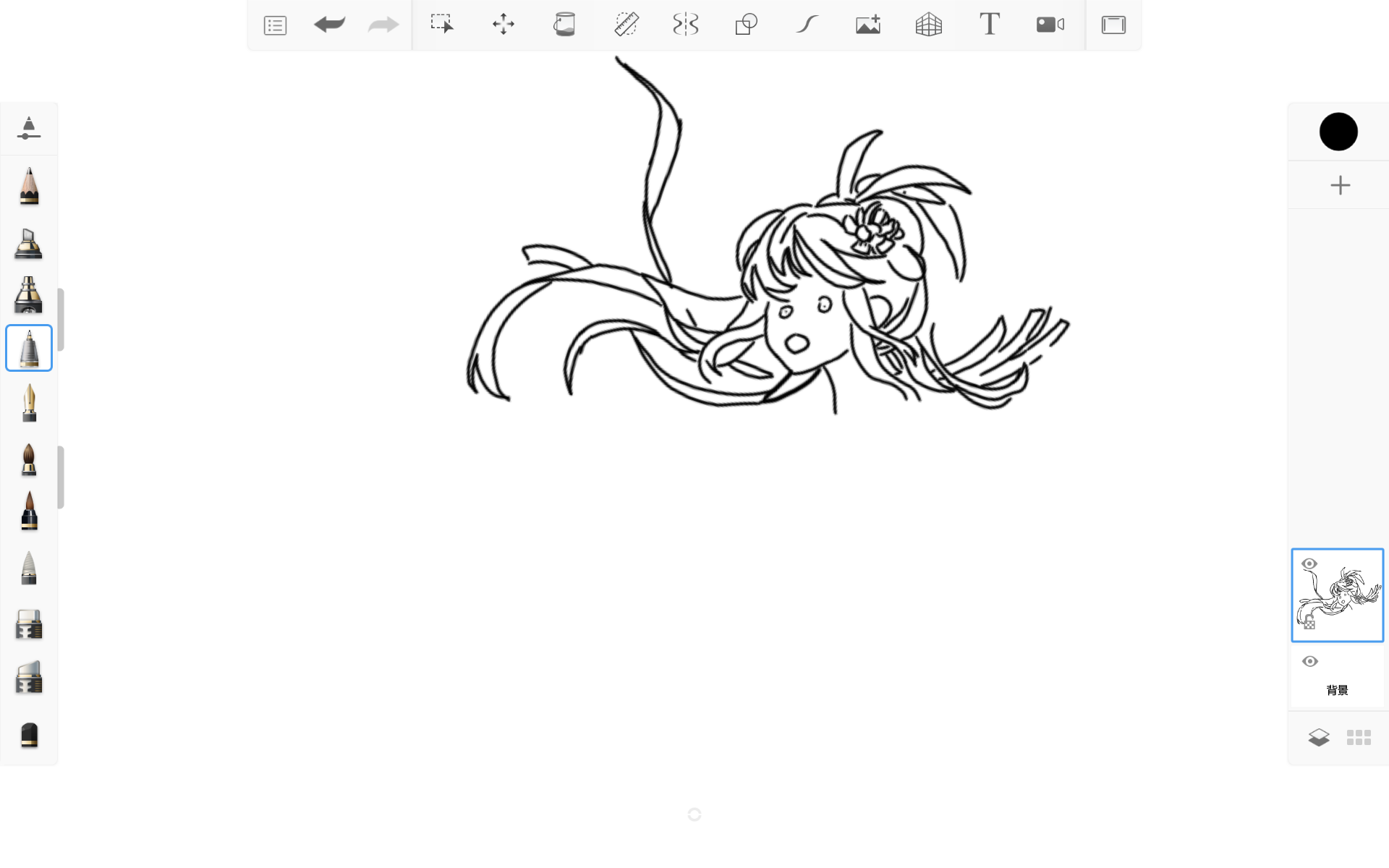Hide the sketch layer using its eye
1389x868 pixels.
point(1309,564)
